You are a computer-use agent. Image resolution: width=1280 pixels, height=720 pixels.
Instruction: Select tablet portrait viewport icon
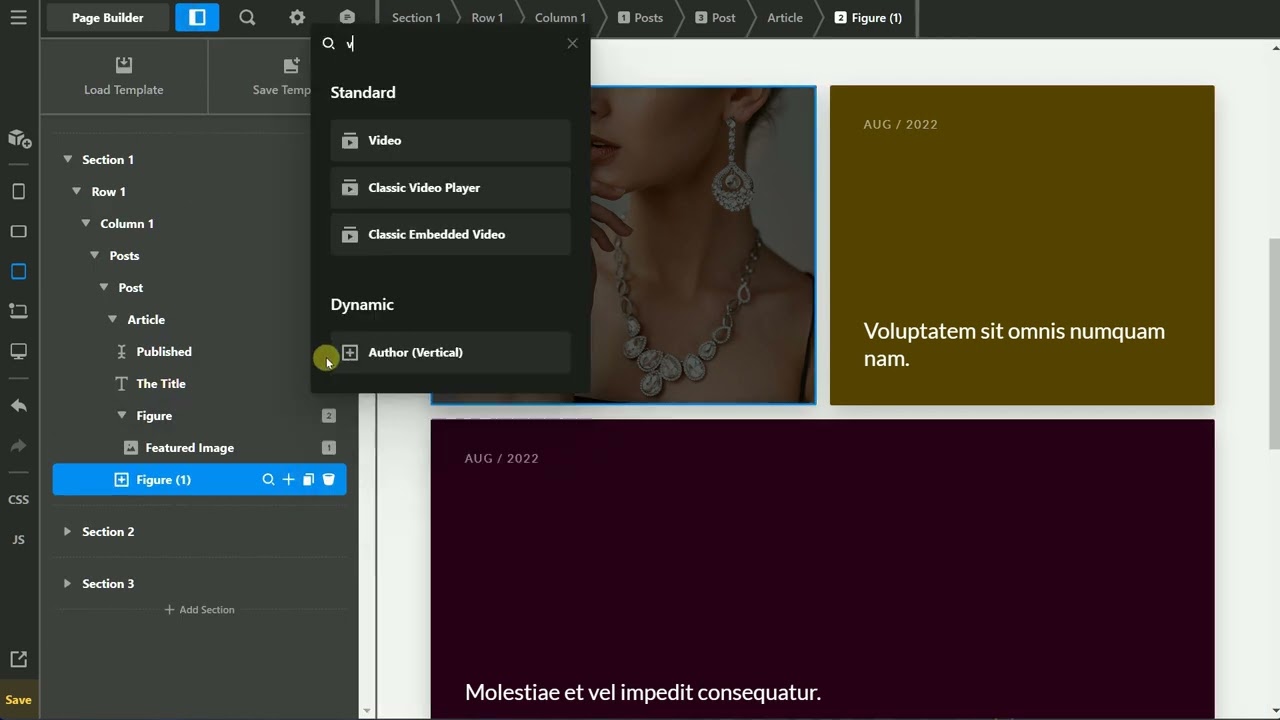pos(18,191)
